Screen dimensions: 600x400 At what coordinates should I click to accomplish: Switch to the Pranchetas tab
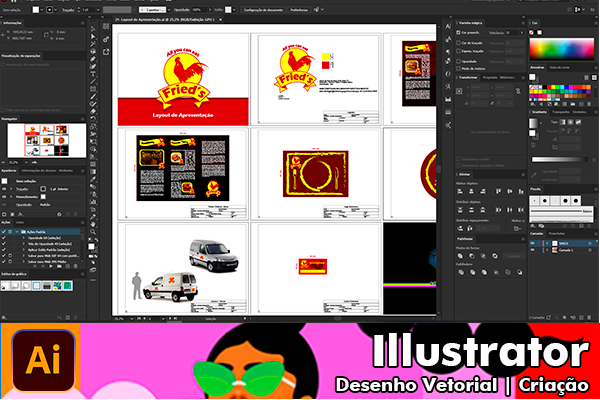[x=557, y=233]
